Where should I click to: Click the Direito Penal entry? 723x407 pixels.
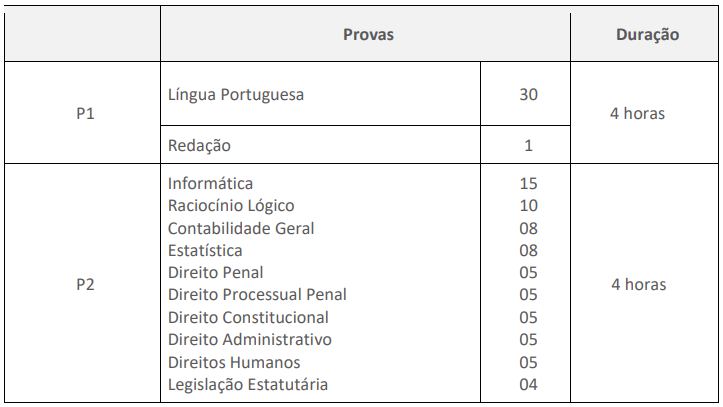point(216,272)
